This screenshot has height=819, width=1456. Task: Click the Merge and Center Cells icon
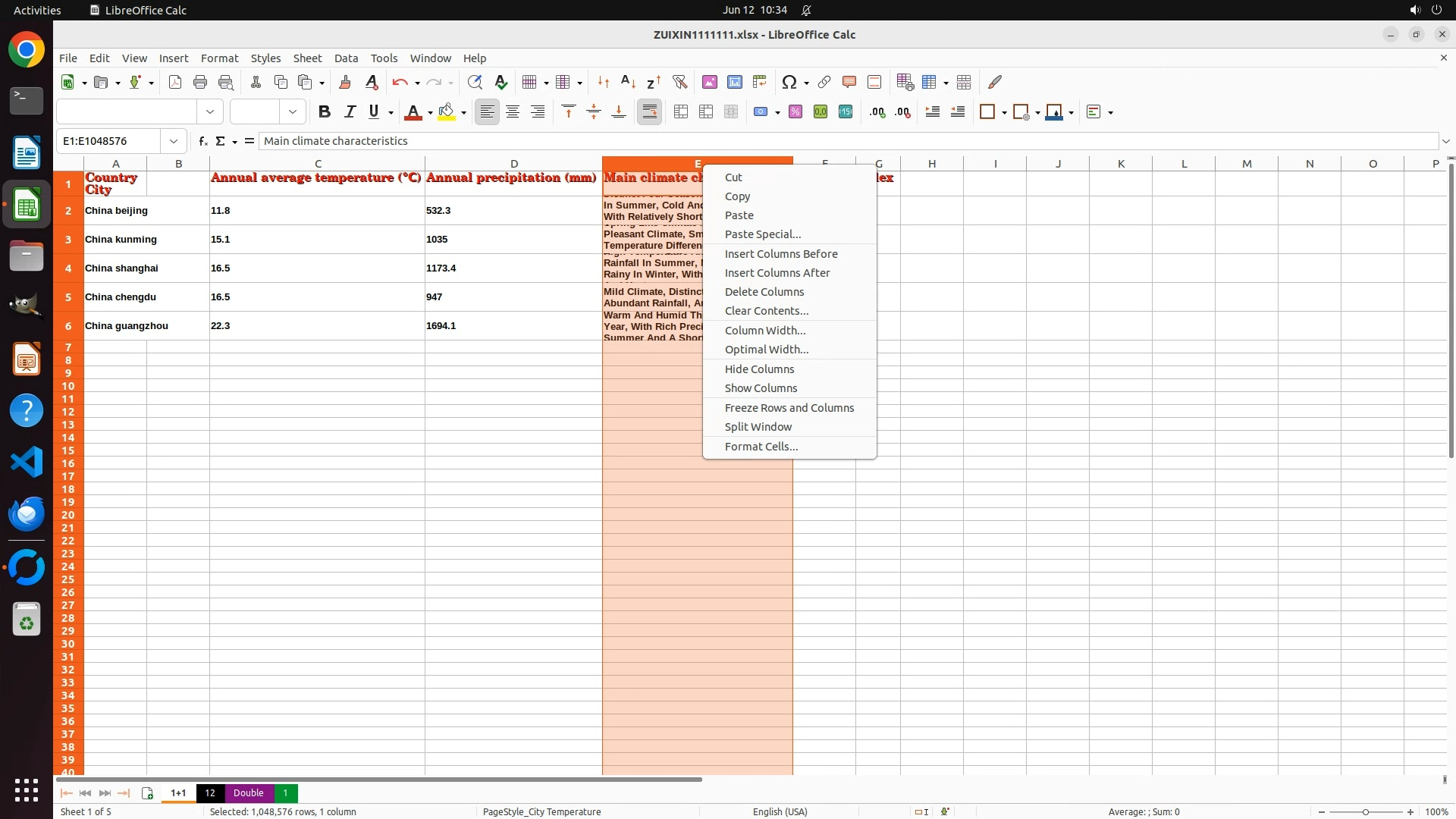[681, 112]
